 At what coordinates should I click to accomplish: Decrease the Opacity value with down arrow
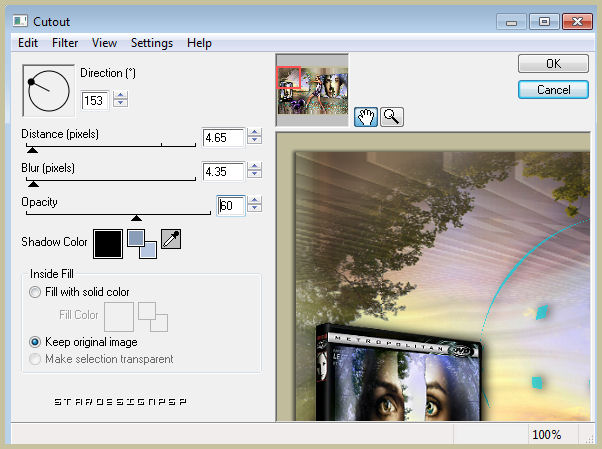[254, 208]
